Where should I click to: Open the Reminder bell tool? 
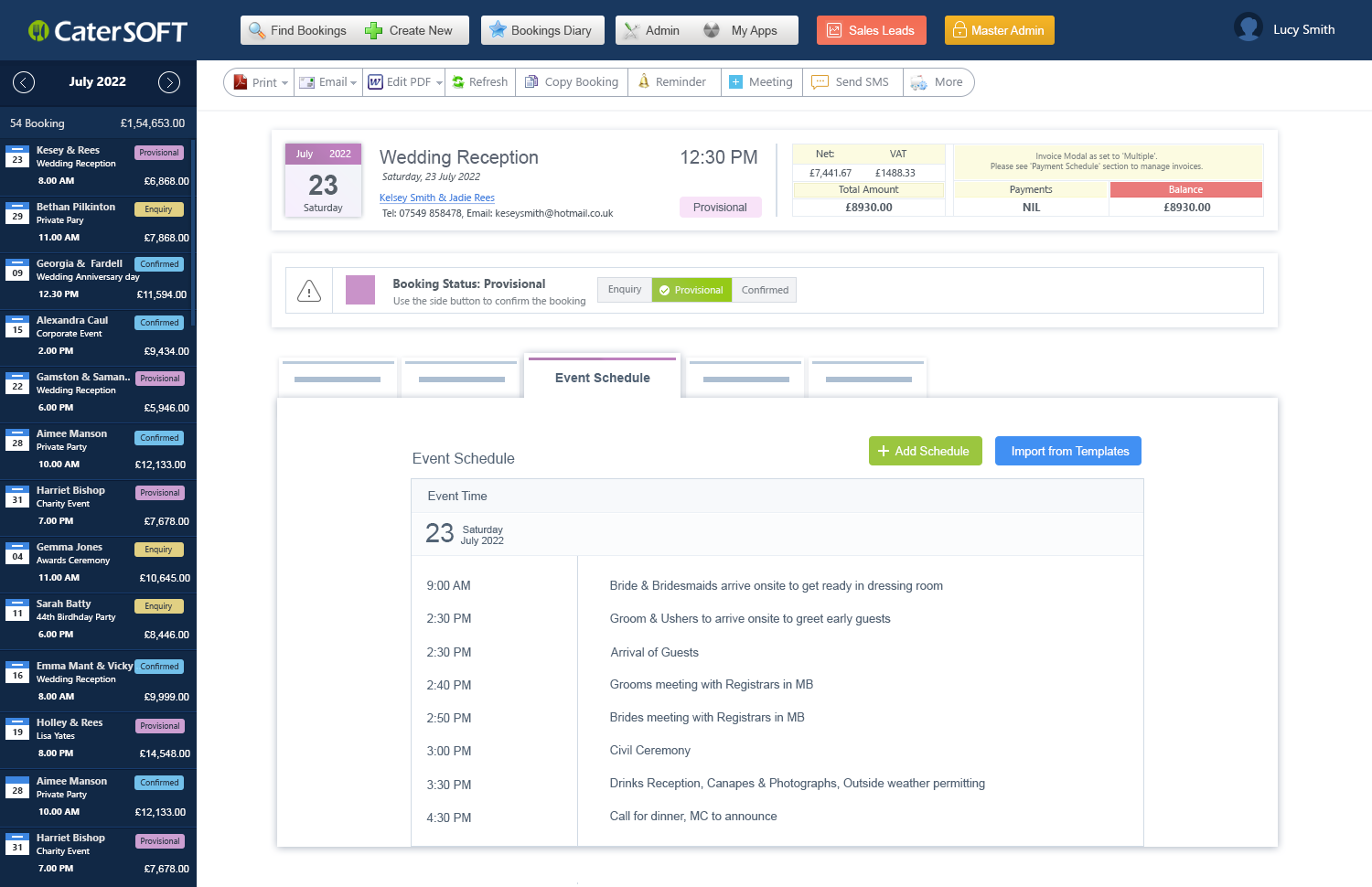point(645,81)
